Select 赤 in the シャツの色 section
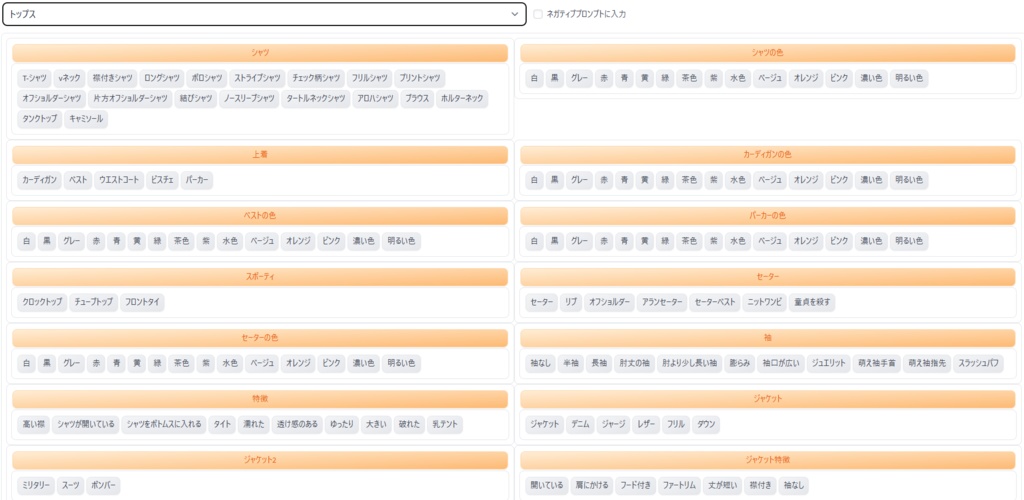 click(604, 78)
